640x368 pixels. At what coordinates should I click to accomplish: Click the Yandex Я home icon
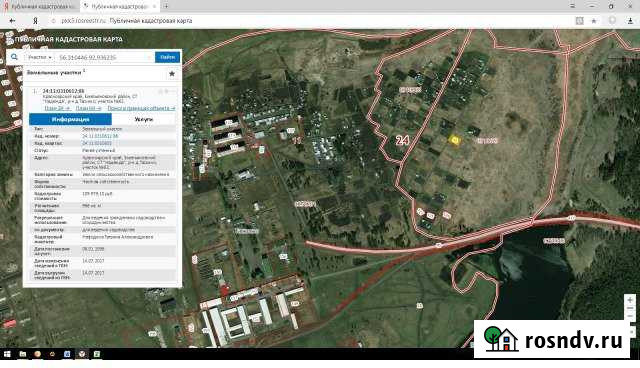coord(36,20)
